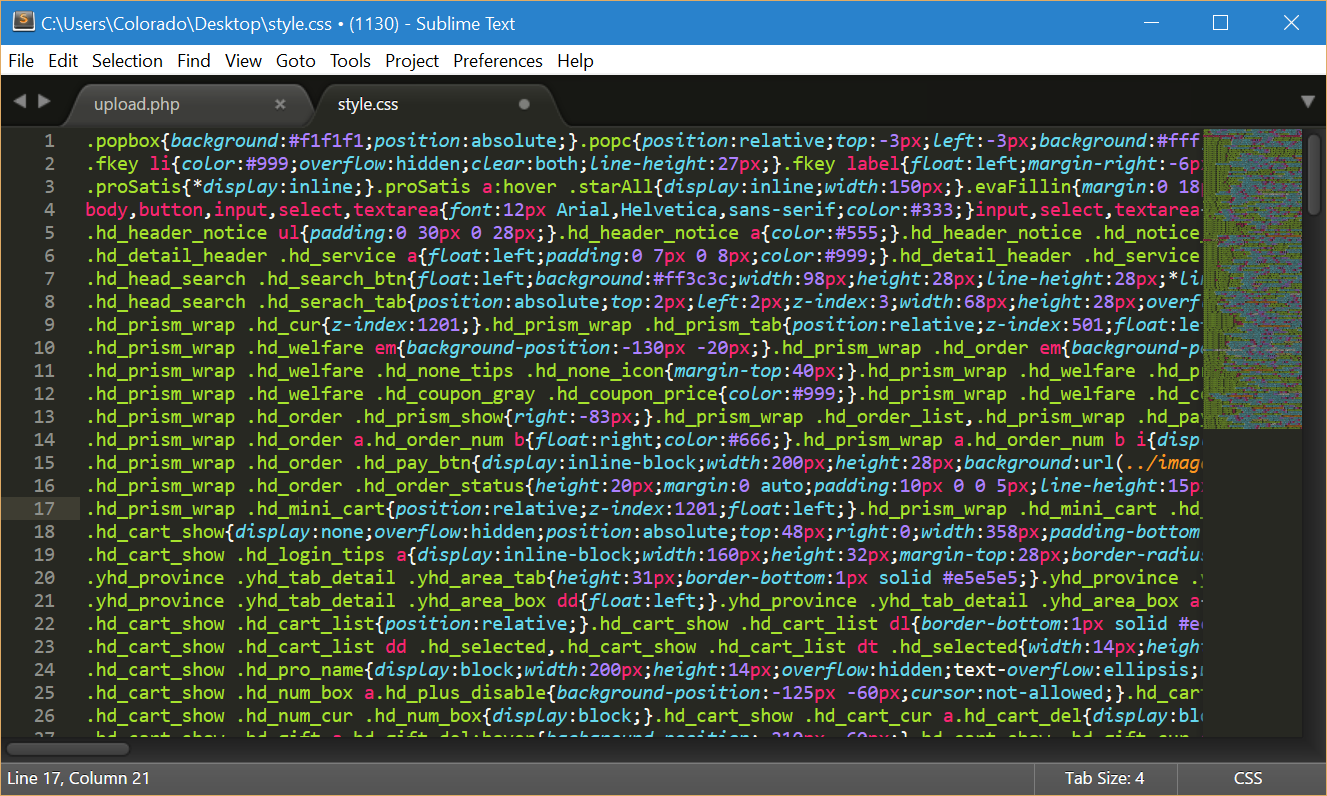
Task: Click the .hd_search_btn selector
Action: pos(332,279)
